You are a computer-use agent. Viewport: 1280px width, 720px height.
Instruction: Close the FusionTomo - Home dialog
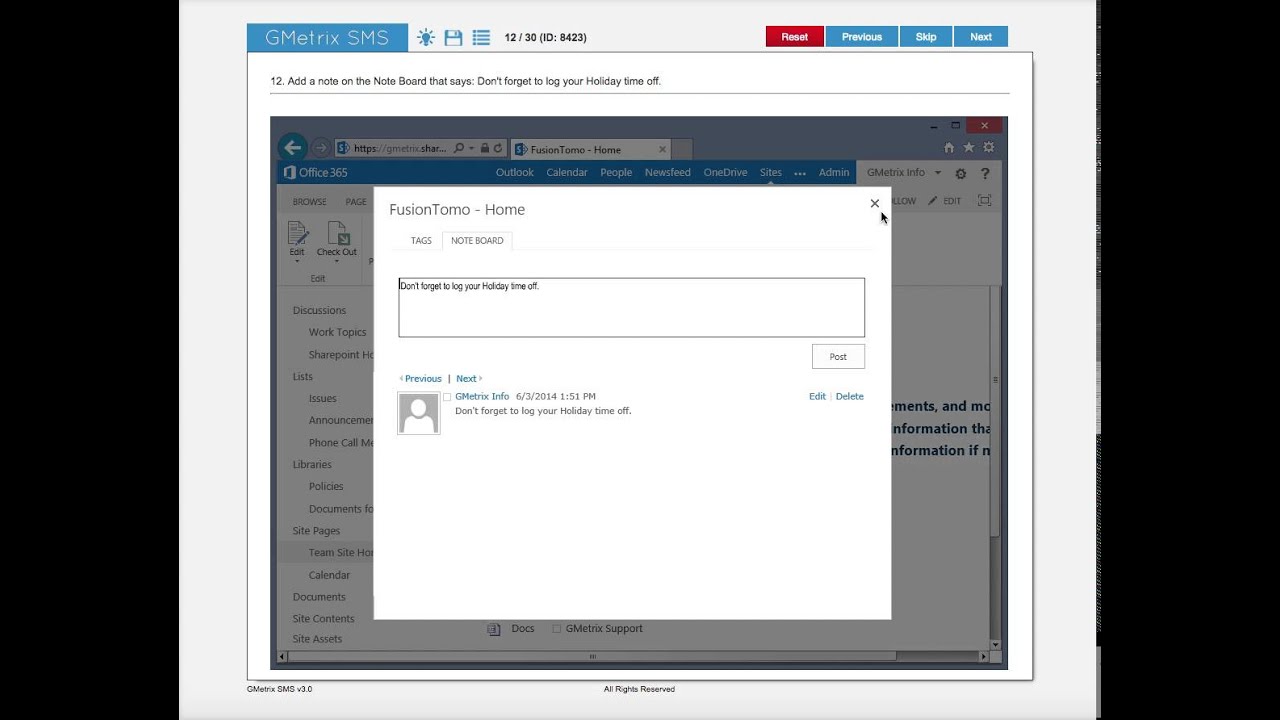coord(875,203)
